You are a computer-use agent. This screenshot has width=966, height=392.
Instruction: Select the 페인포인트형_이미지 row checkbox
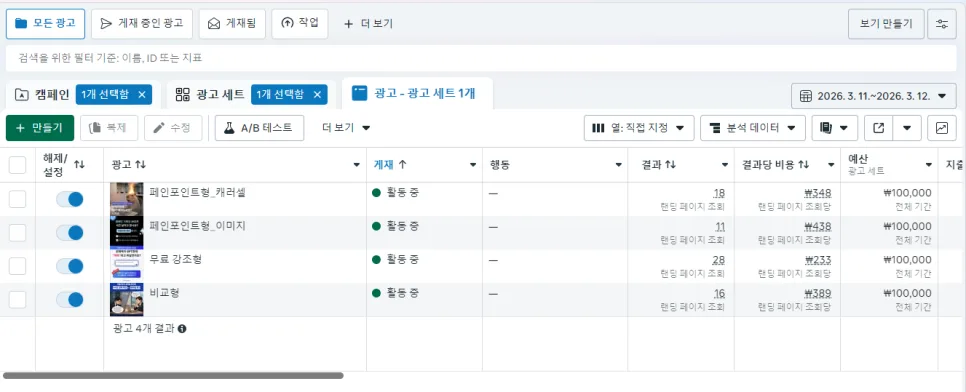(17, 232)
